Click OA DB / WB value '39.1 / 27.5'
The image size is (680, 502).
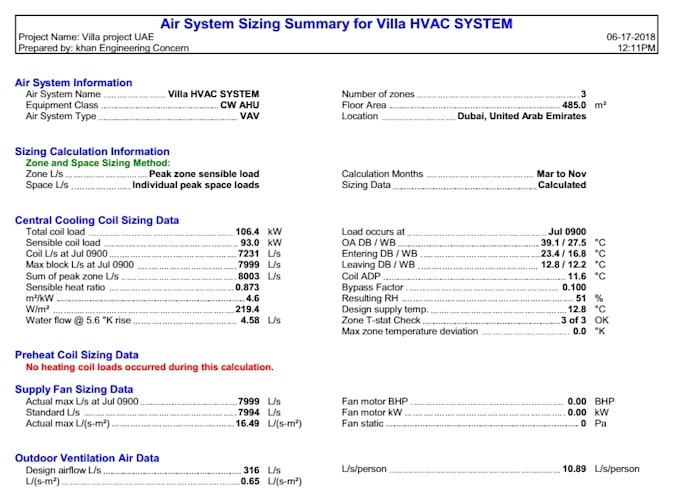coord(563,243)
